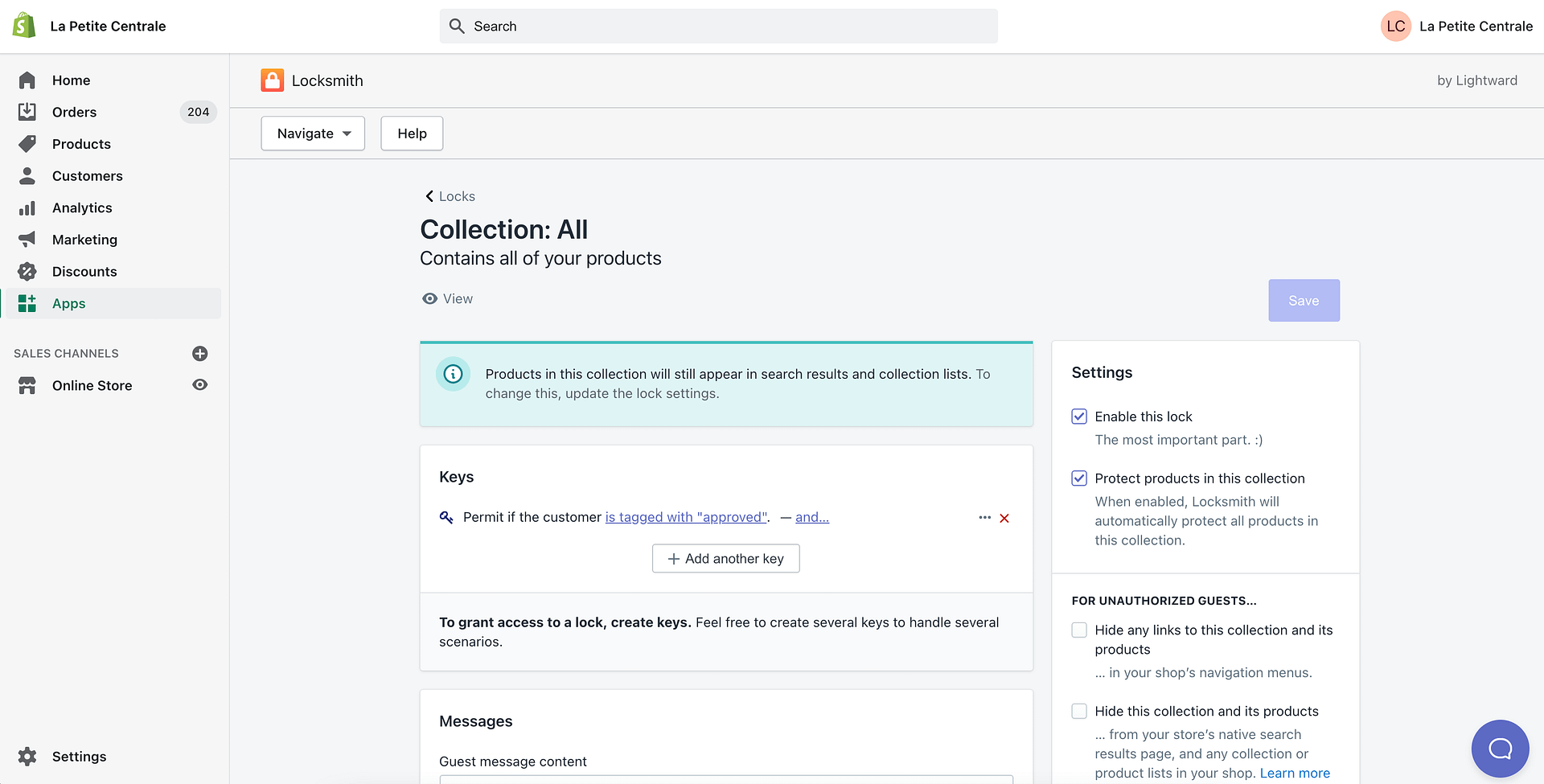
Task: Click the LC account avatar
Action: (x=1396, y=26)
